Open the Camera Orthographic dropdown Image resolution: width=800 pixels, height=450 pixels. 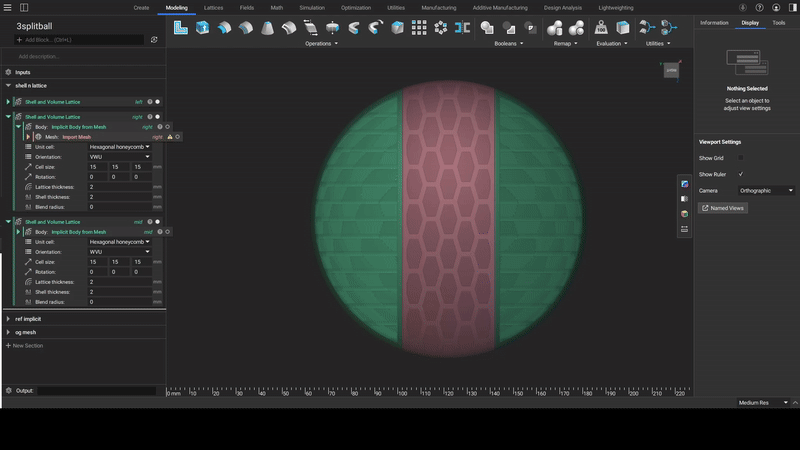(766, 191)
